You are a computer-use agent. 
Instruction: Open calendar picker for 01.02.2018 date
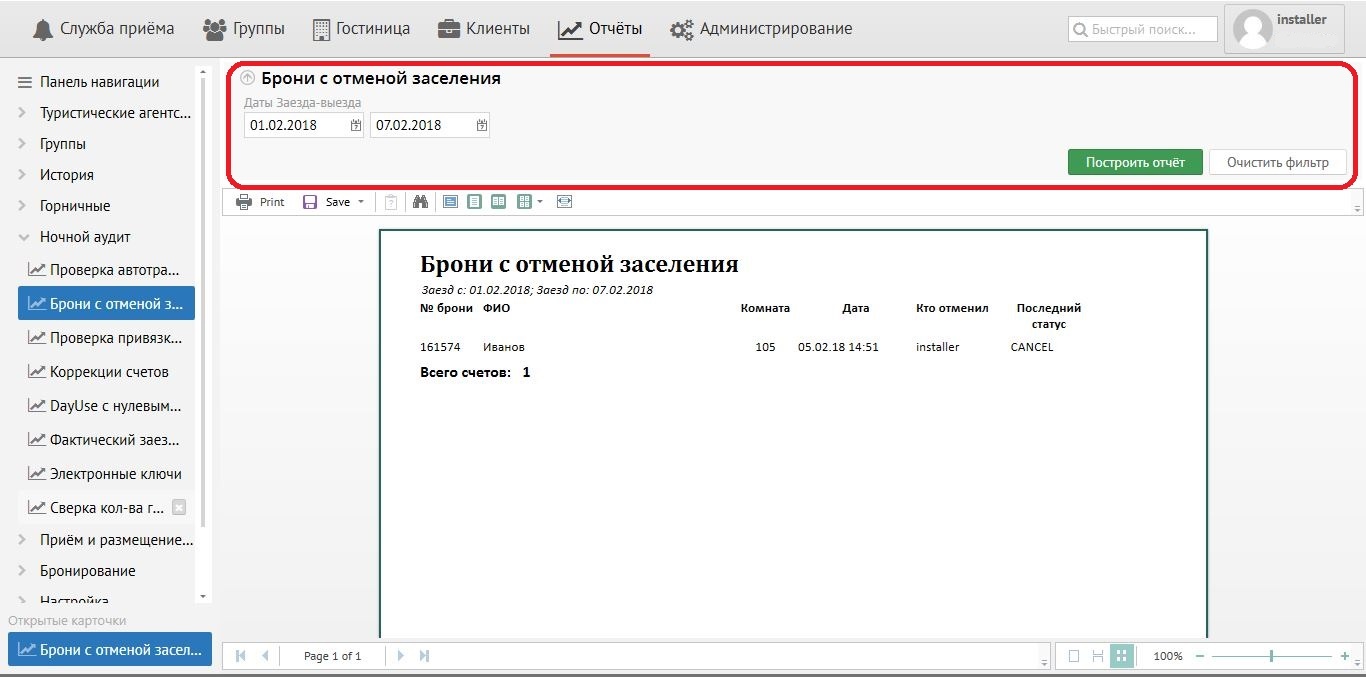coord(356,126)
